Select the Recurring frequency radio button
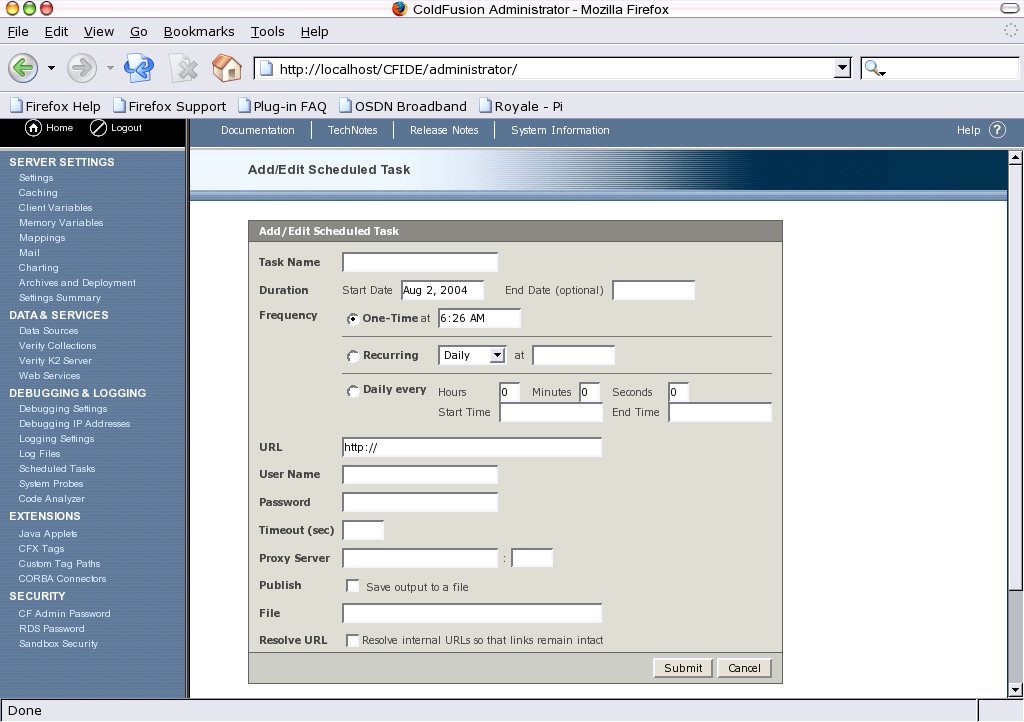Screen dimensions: 1024x722 353,356
